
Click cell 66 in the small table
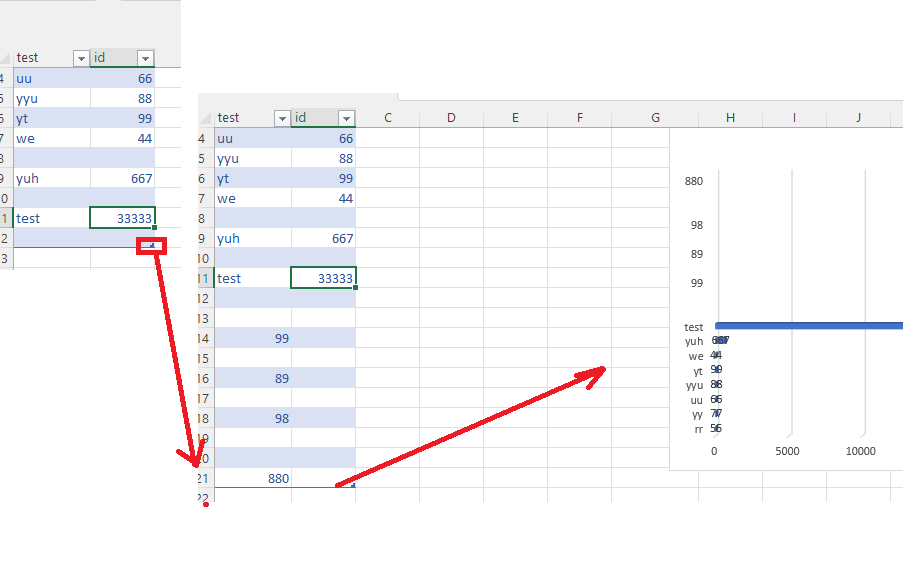(x=122, y=78)
